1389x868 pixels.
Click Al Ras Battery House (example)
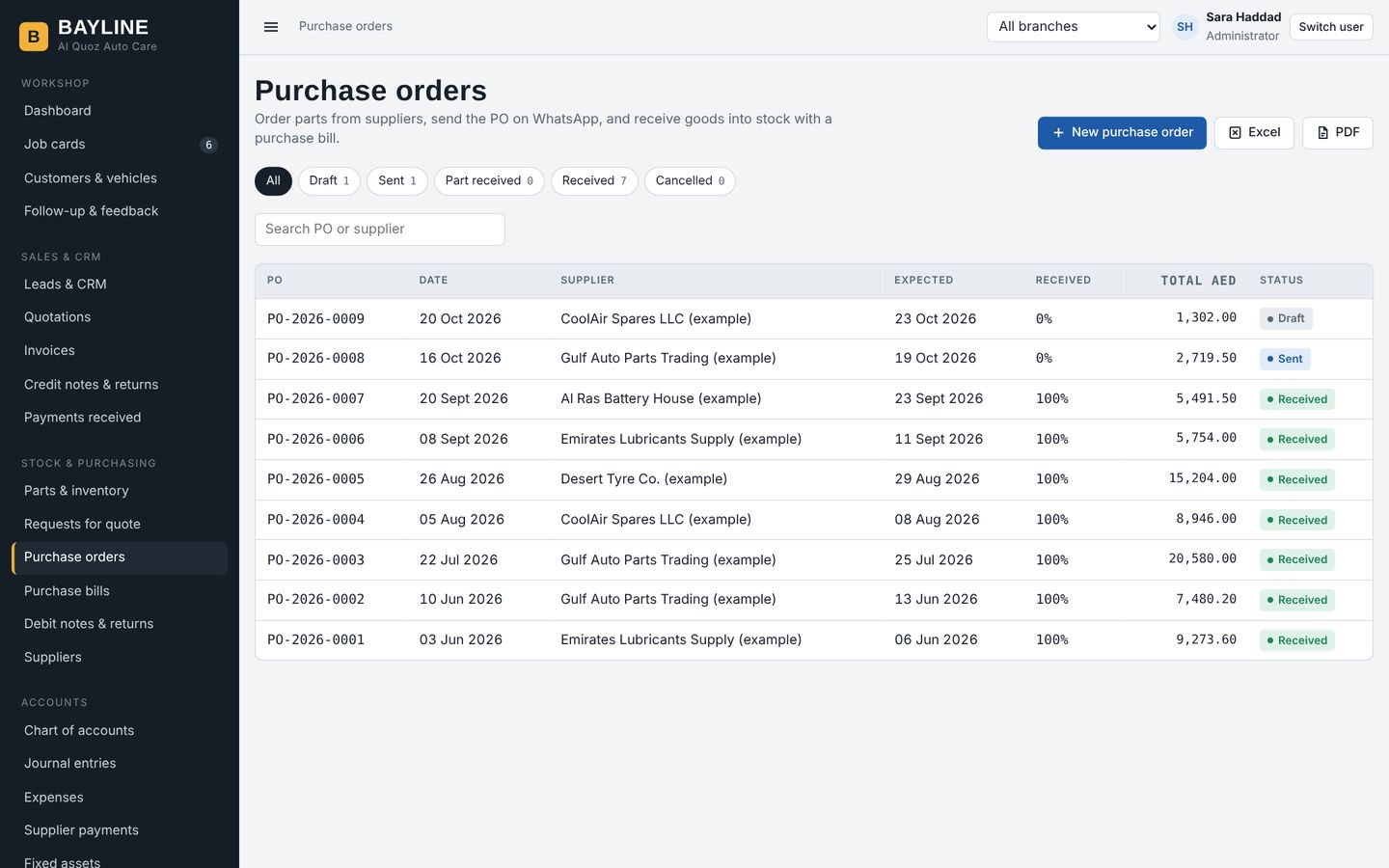[x=661, y=399]
